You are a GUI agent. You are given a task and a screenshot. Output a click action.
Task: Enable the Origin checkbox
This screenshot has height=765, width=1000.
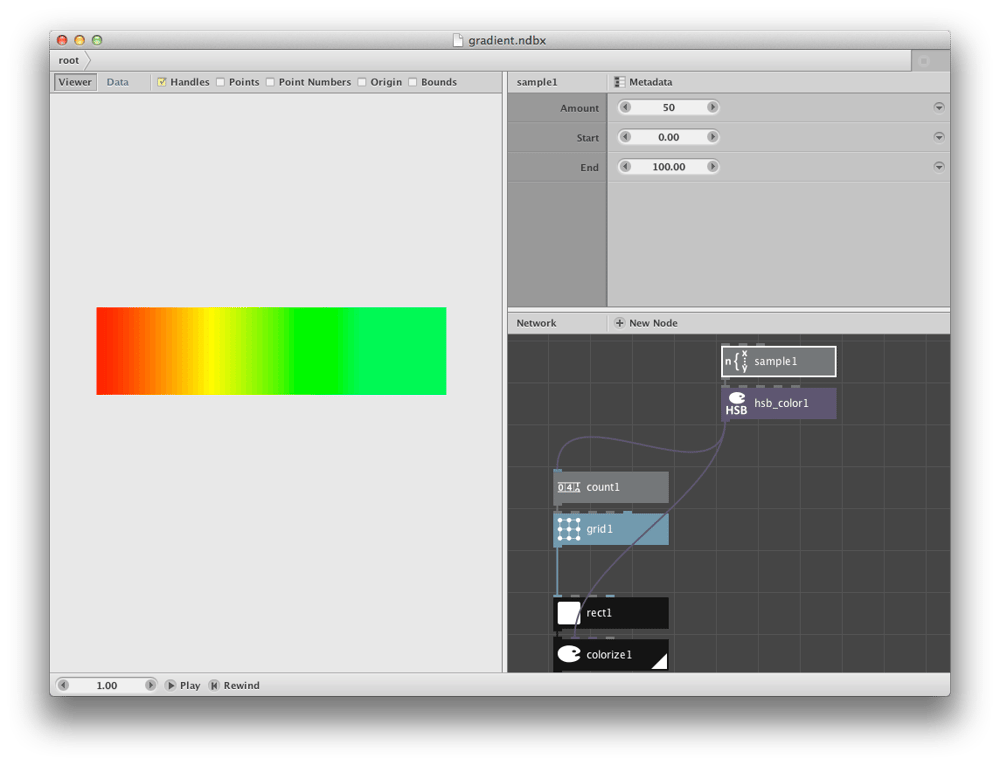pos(362,82)
